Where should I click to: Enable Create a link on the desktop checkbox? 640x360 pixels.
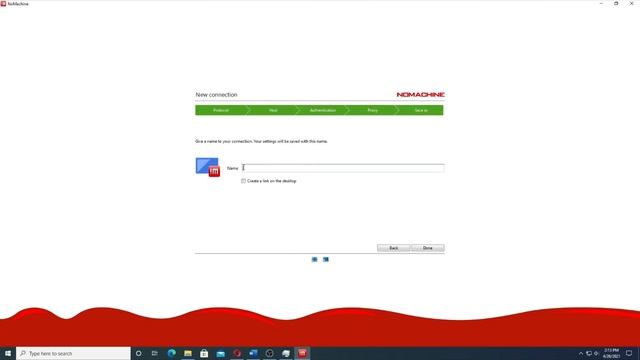coord(243,181)
